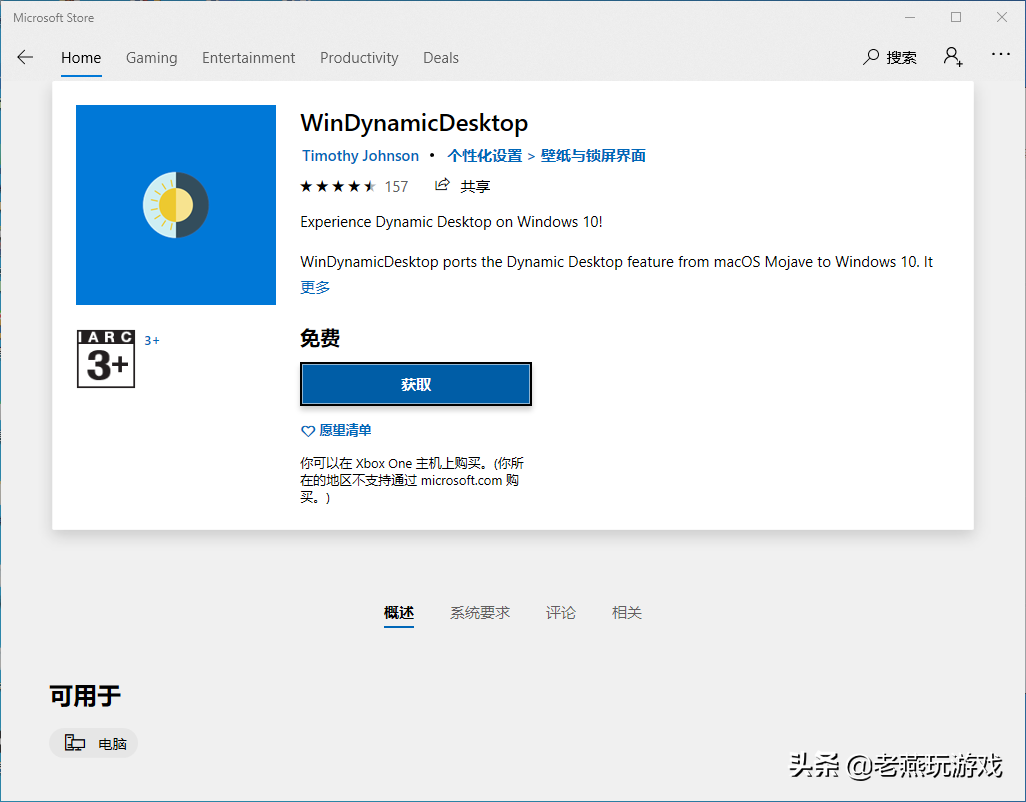The width and height of the screenshot is (1026, 802).
Task: Open the three-dot more options menu
Action: coord(1001,55)
